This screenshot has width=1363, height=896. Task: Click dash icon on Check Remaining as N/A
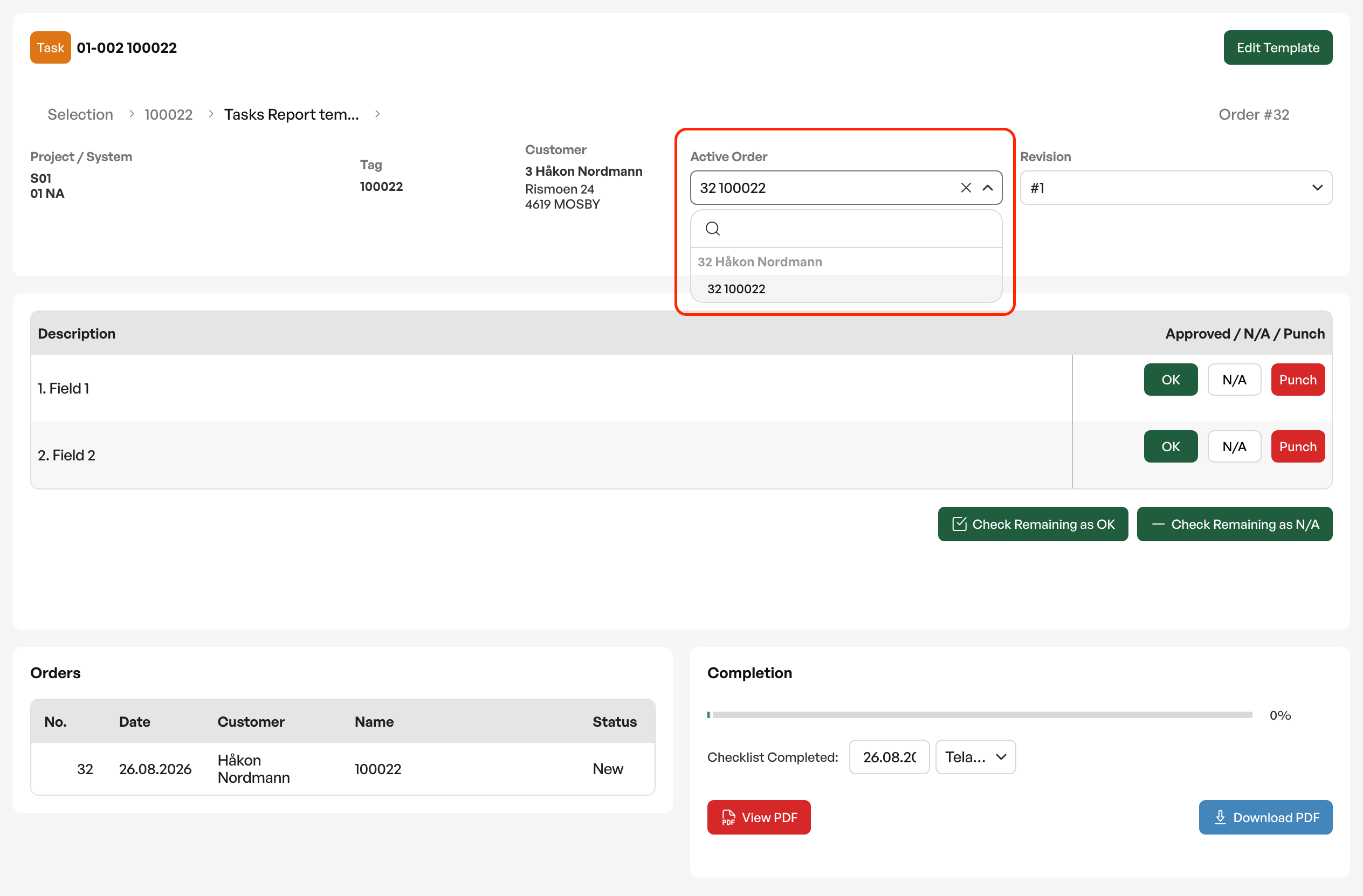coord(1158,524)
